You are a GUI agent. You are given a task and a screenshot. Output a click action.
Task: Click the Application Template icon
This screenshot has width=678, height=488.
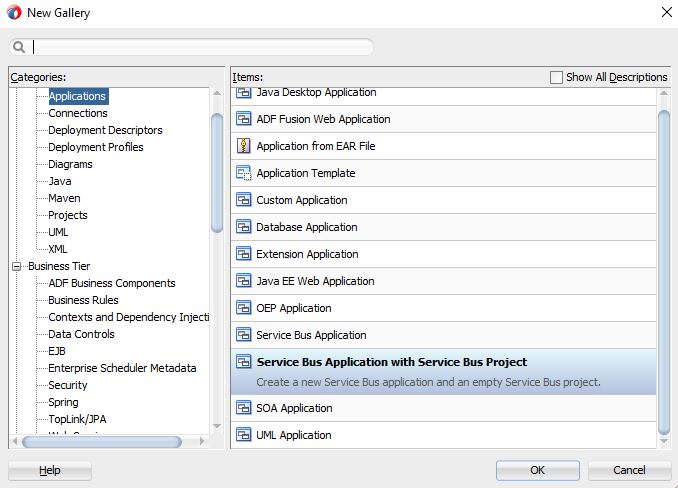pyautogui.click(x=243, y=173)
